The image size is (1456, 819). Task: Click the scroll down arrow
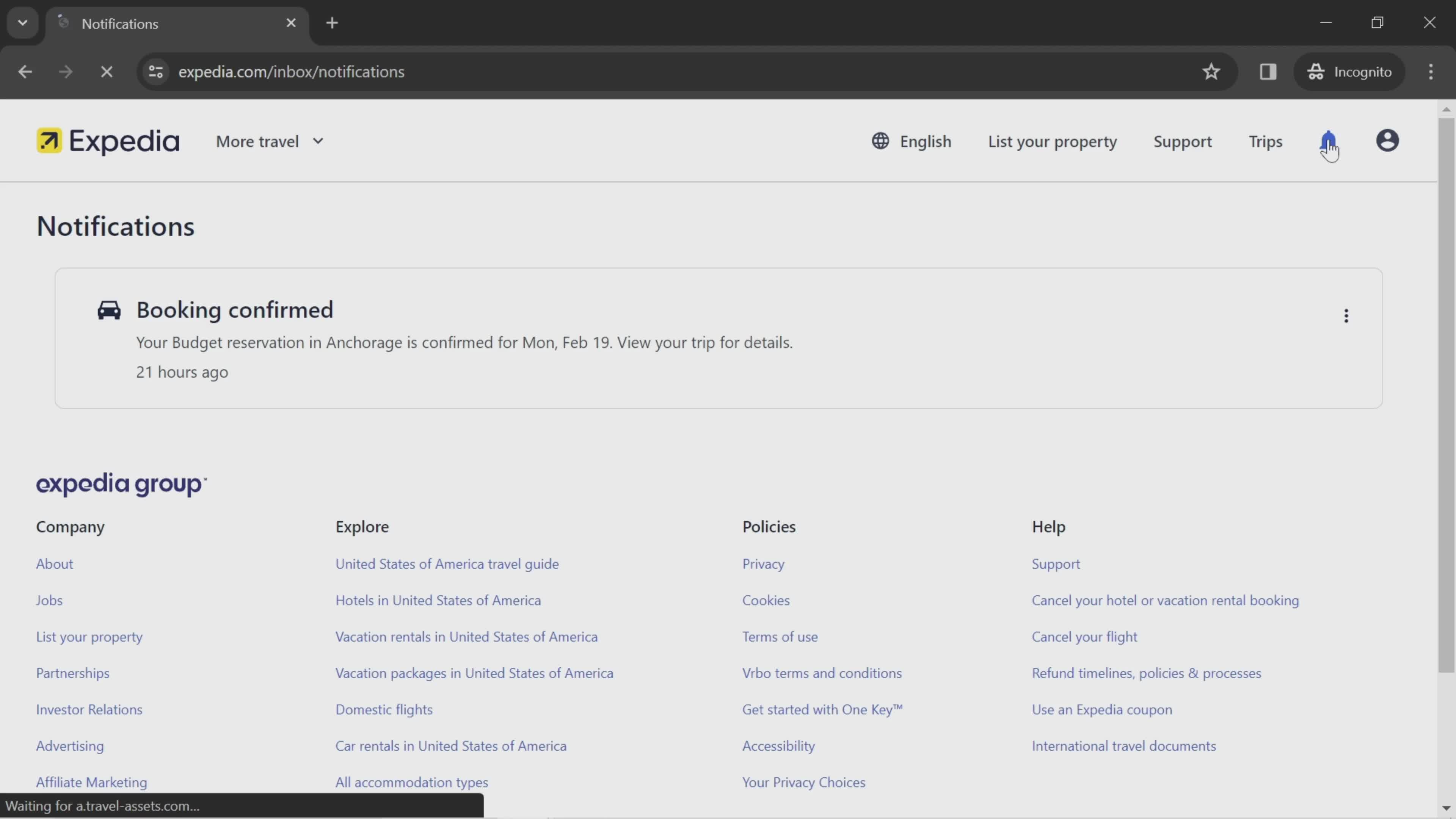1446,808
